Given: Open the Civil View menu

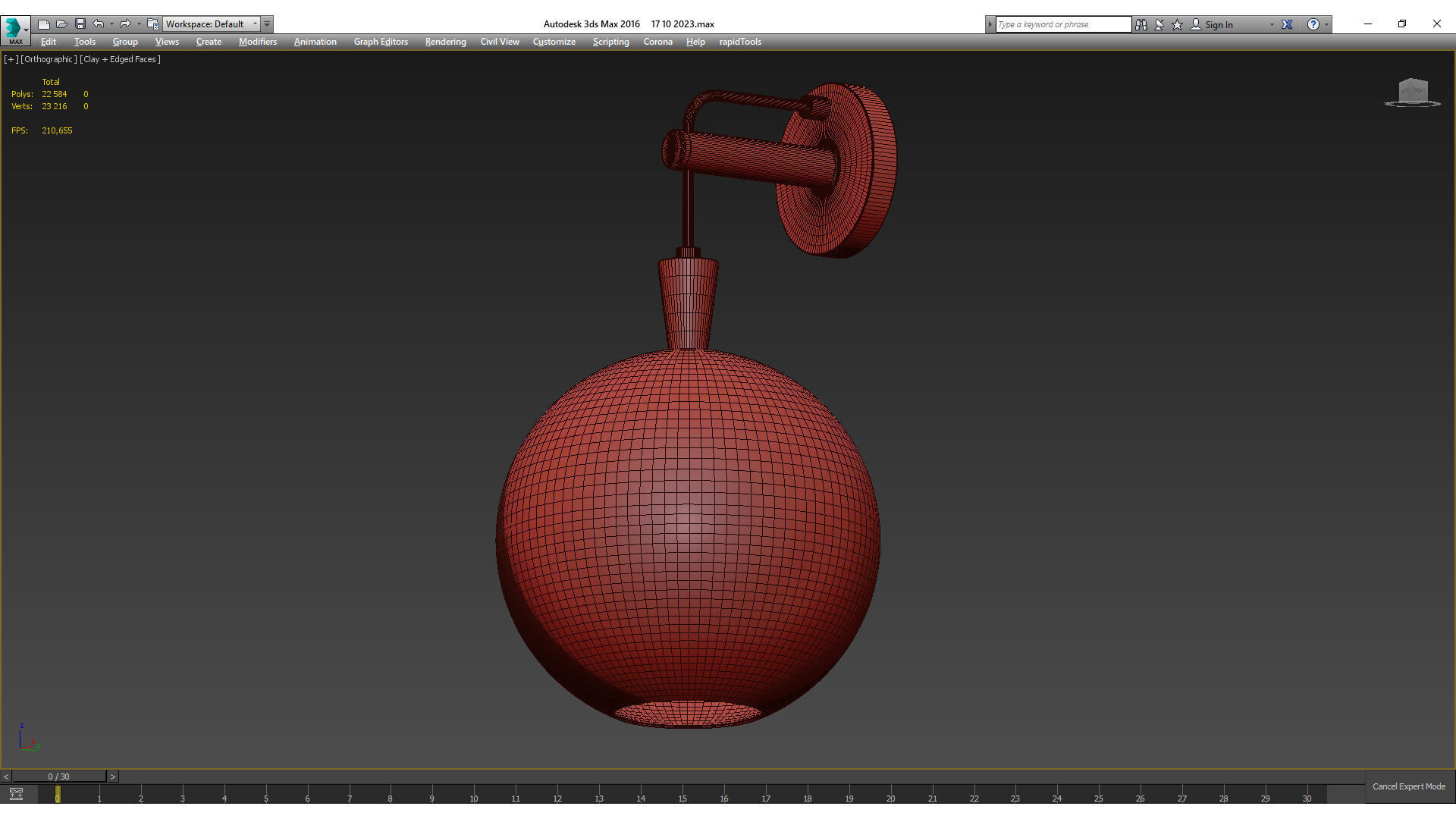Looking at the screenshot, I should (x=500, y=42).
